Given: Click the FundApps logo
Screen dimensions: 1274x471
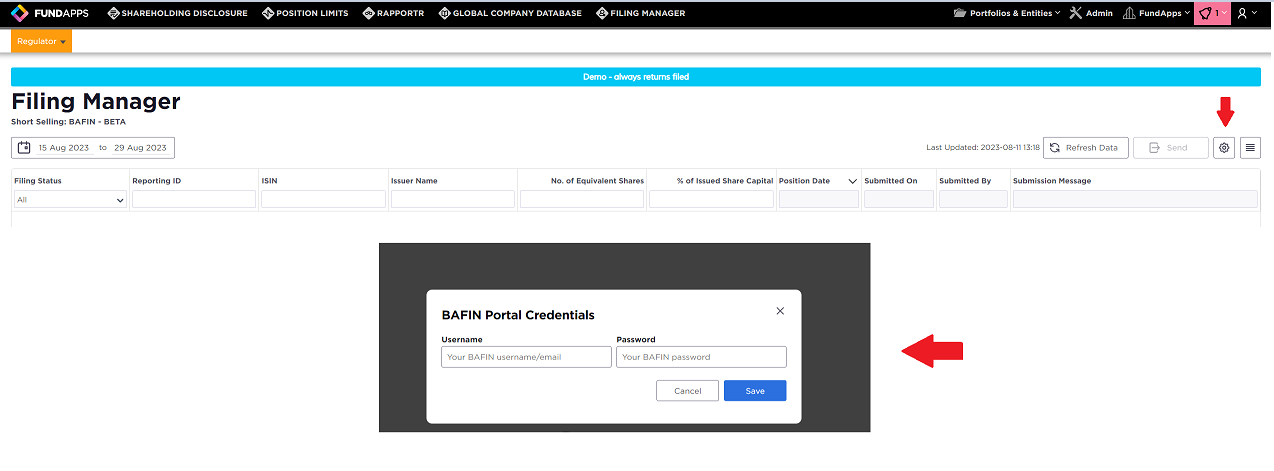Looking at the screenshot, I should point(51,13).
